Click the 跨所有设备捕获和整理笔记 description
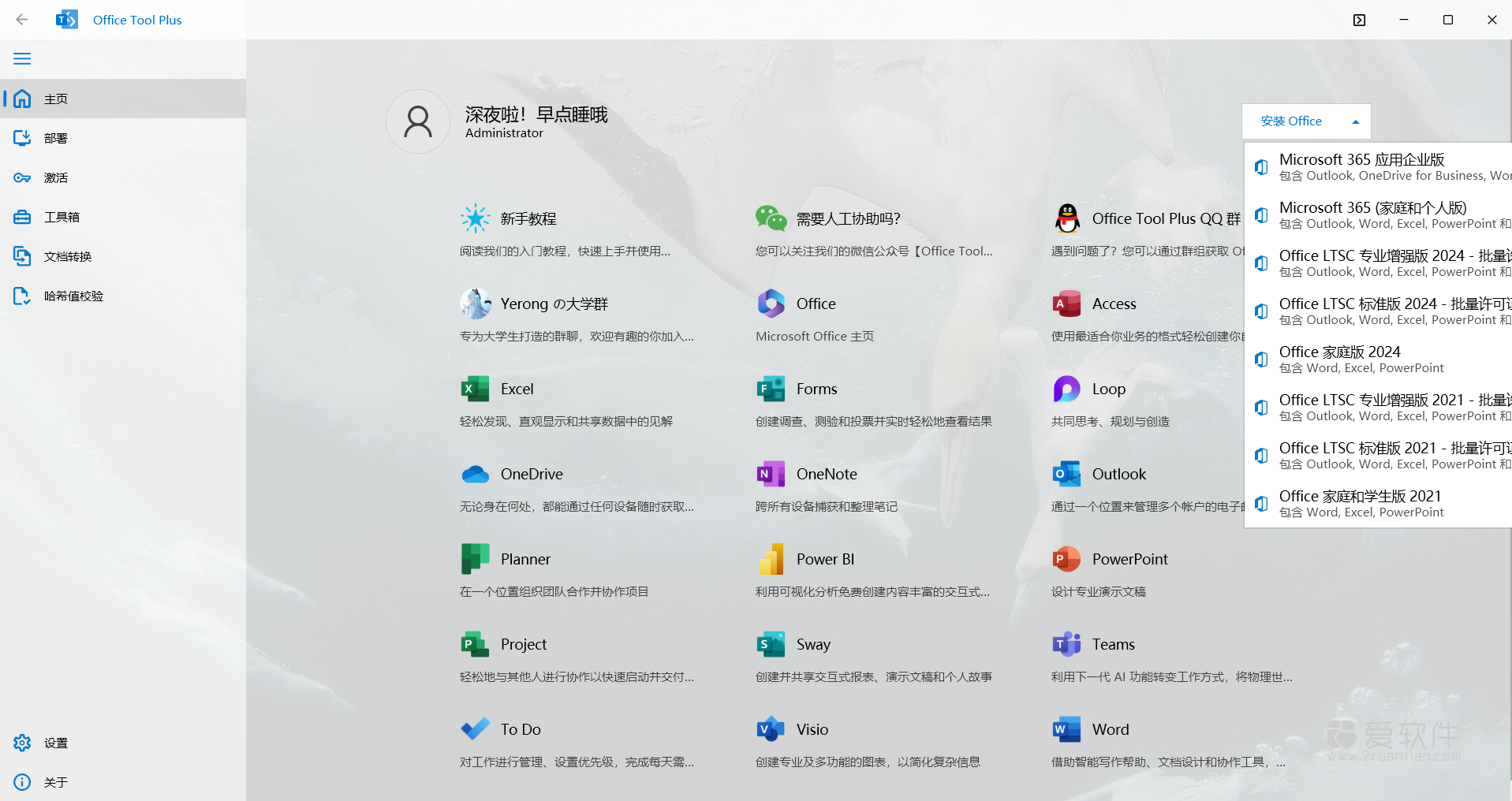The height and width of the screenshot is (801, 1512). [x=827, y=506]
